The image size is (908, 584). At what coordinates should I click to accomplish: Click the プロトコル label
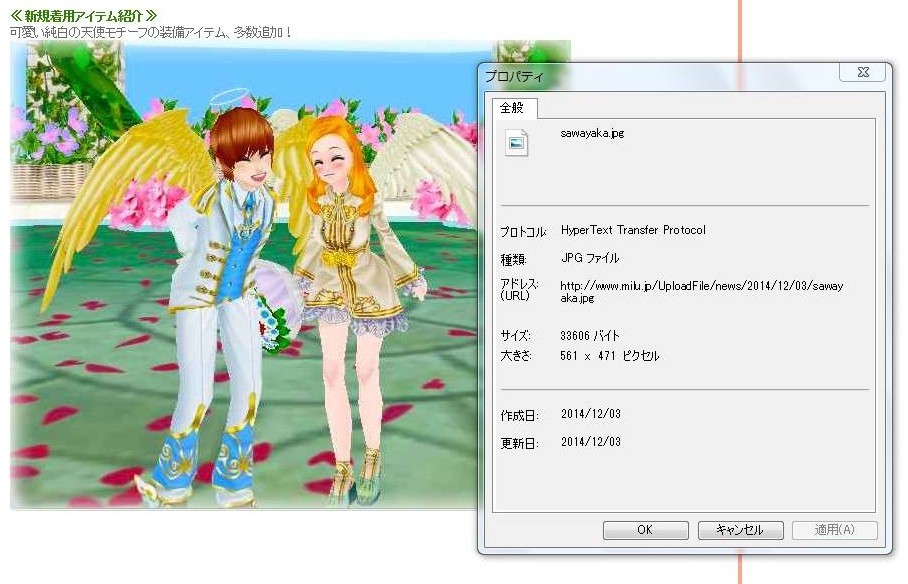[x=523, y=232]
